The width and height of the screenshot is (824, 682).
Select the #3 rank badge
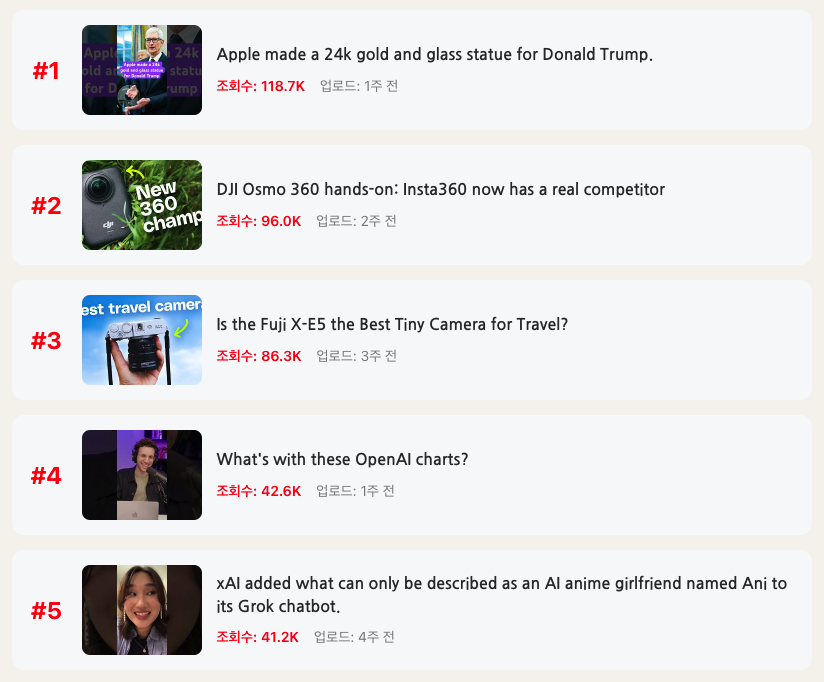click(x=46, y=340)
